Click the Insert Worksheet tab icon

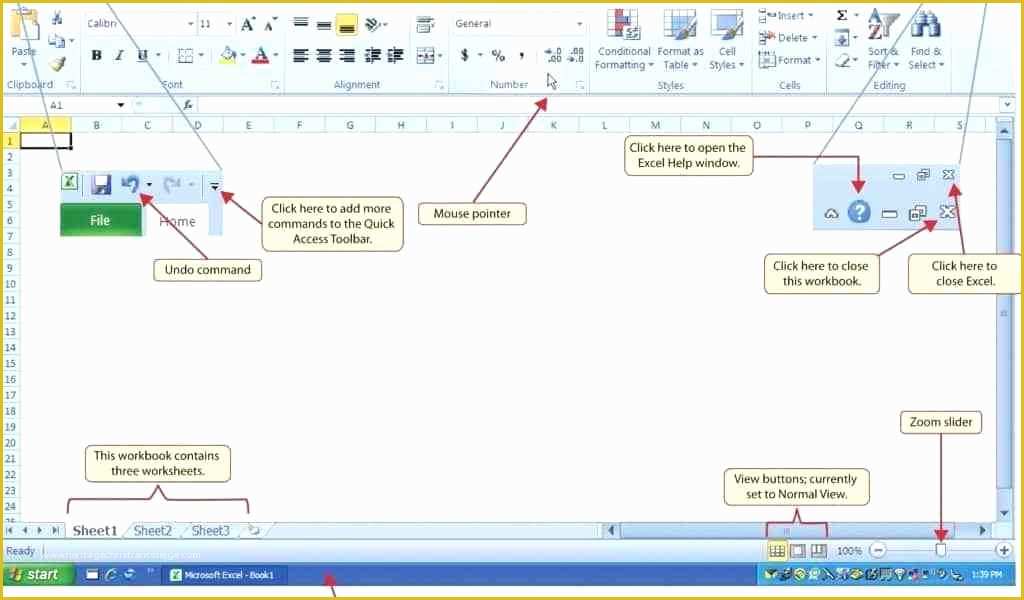(254, 531)
